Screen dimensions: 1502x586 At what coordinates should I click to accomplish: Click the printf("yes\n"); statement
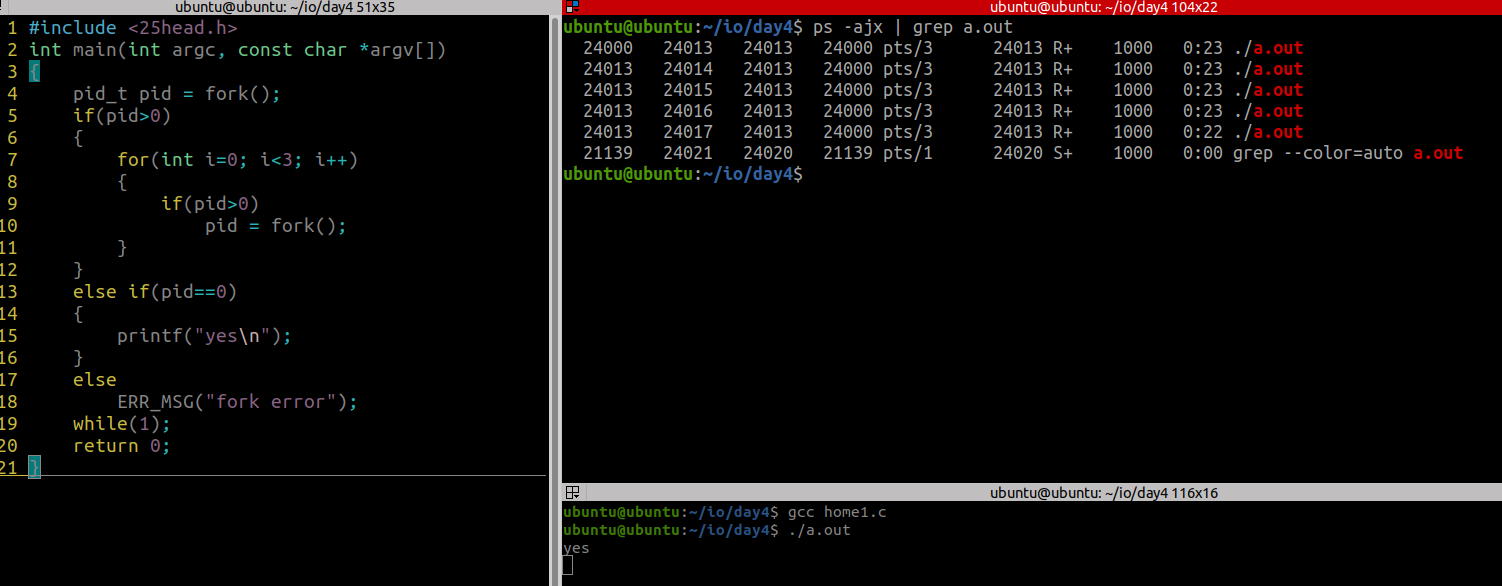pyautogui.click(x=204, y=336)
